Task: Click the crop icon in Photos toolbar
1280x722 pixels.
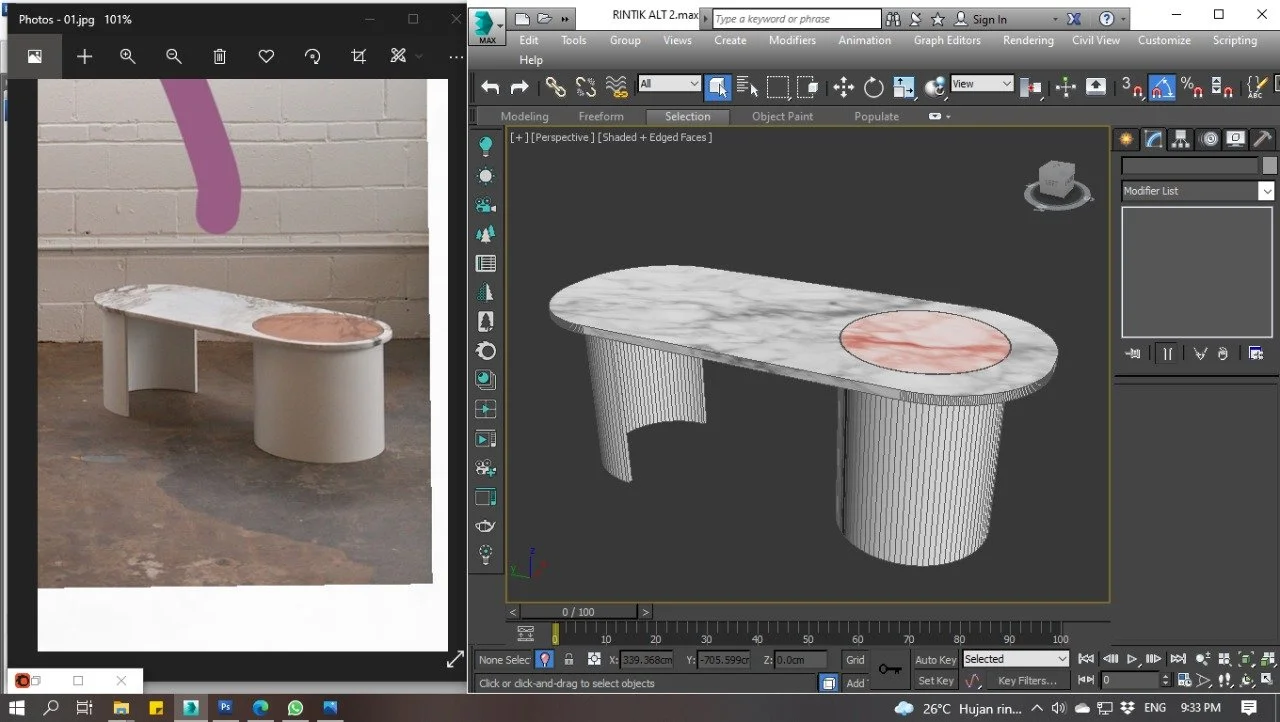Action: pos(358,57)
